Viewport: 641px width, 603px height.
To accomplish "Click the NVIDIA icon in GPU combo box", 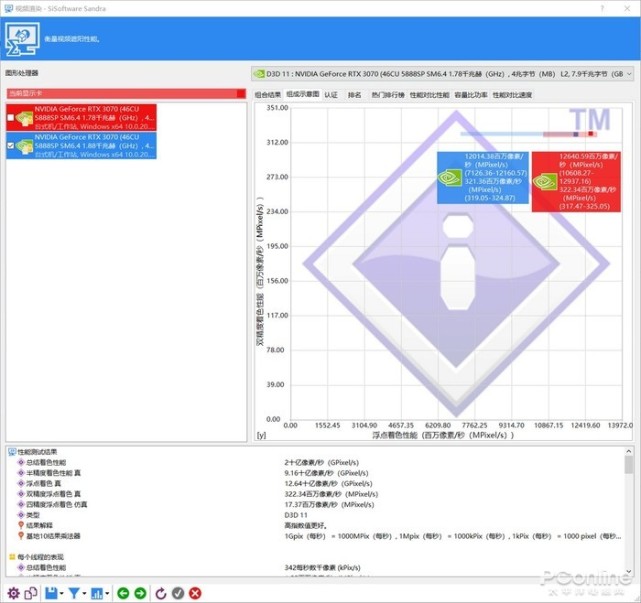I will tap(259, 74).
